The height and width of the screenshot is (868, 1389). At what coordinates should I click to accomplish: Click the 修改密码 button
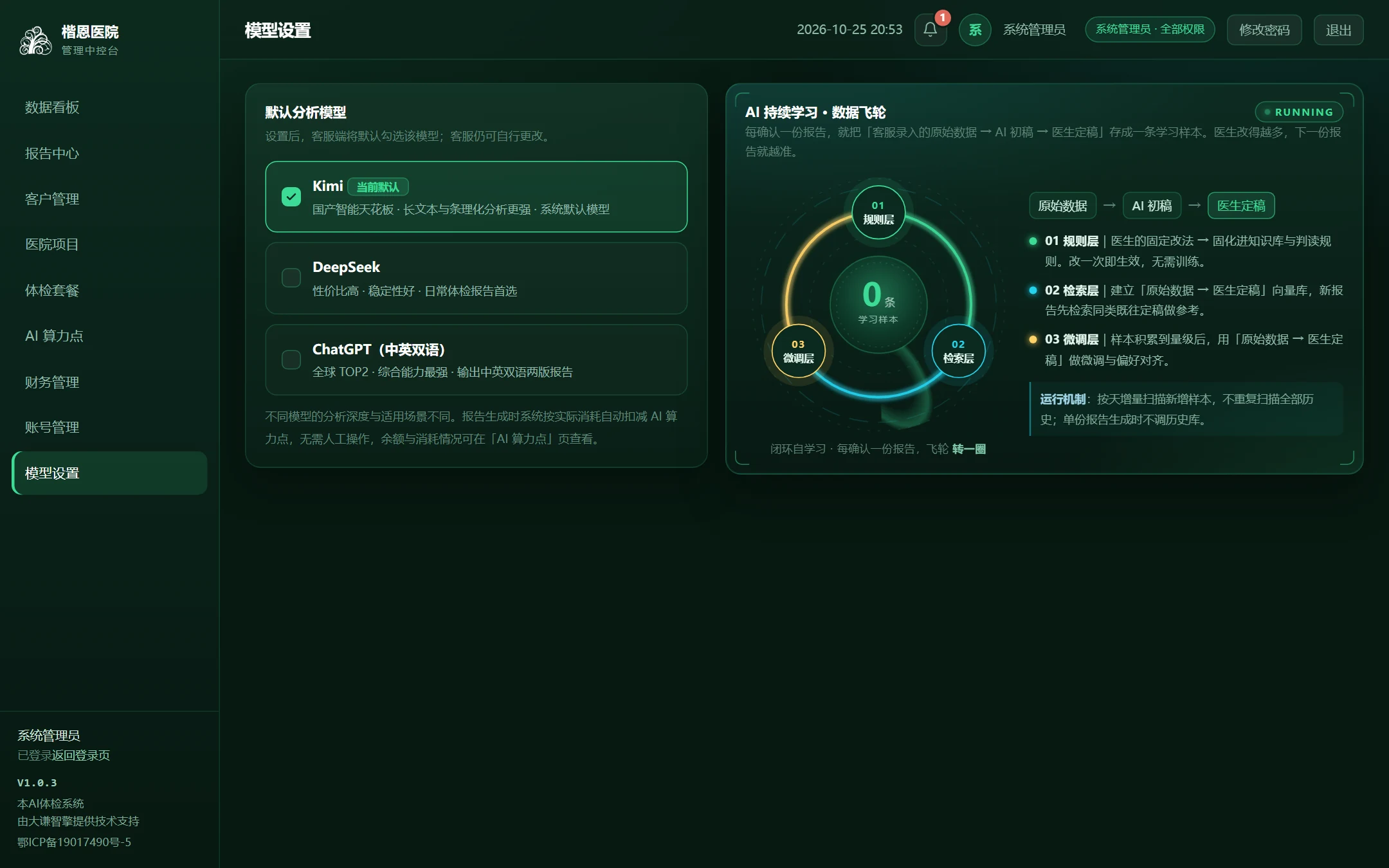[x=1264, y=30]
